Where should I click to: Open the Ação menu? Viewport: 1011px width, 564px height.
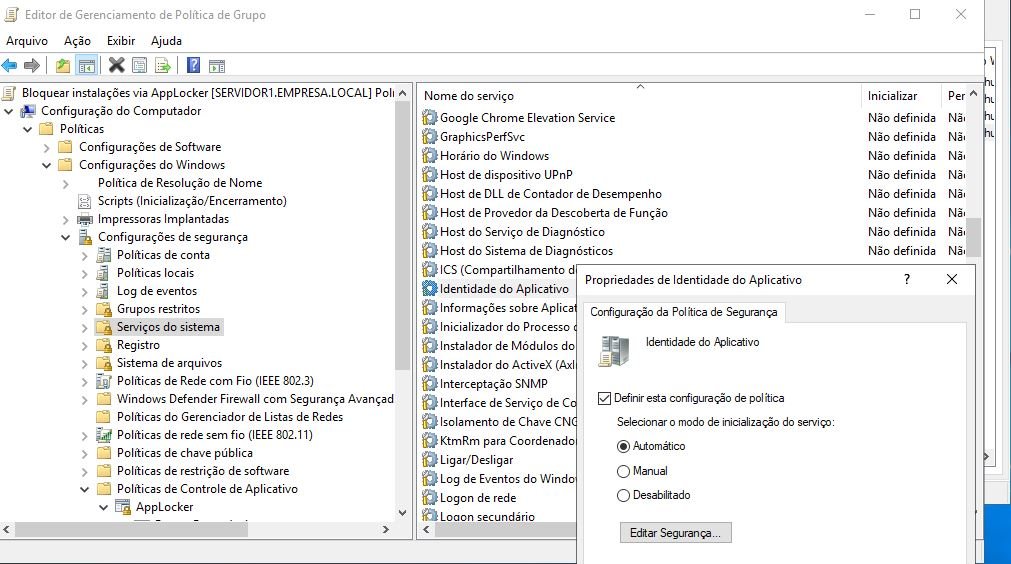(x=77, y=41)
